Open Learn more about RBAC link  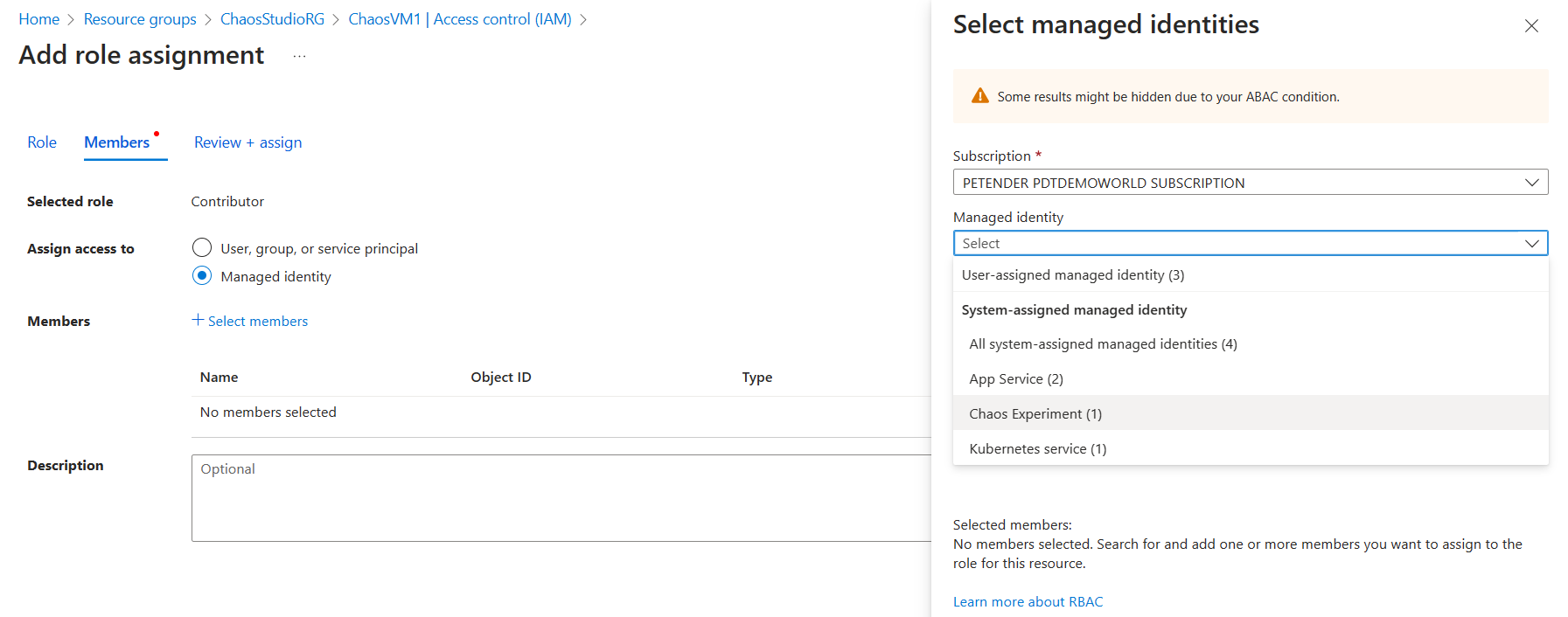1028,601
